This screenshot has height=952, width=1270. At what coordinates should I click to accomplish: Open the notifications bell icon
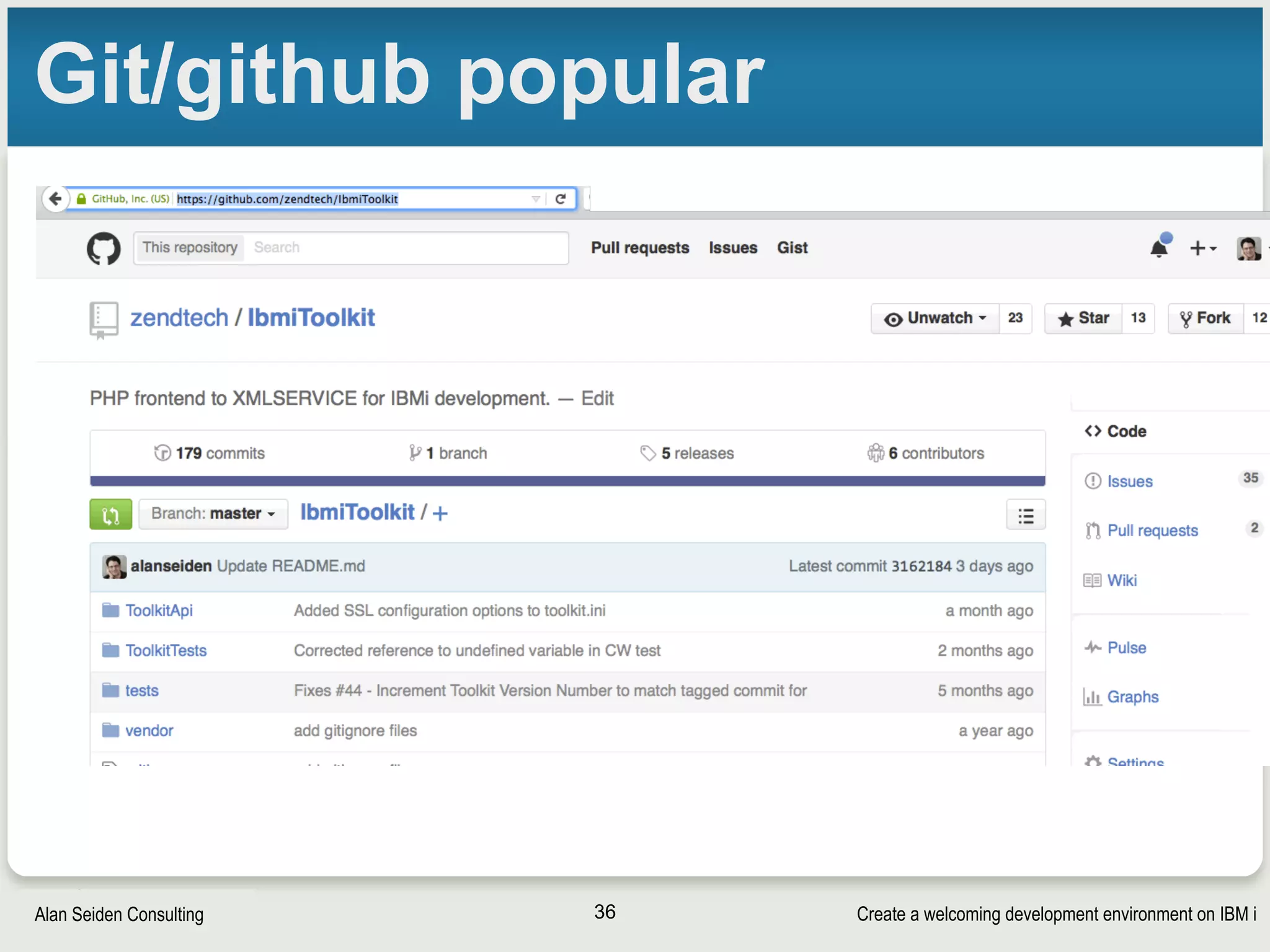click(1160, 246)
